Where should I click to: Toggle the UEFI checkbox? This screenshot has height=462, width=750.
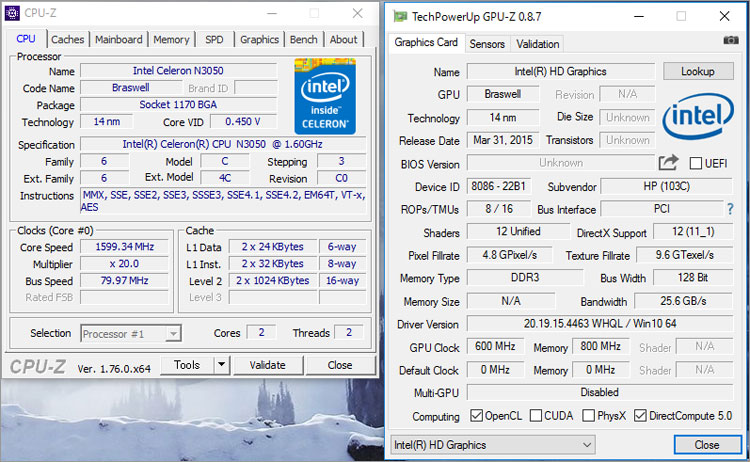click(x=695, y=164)
